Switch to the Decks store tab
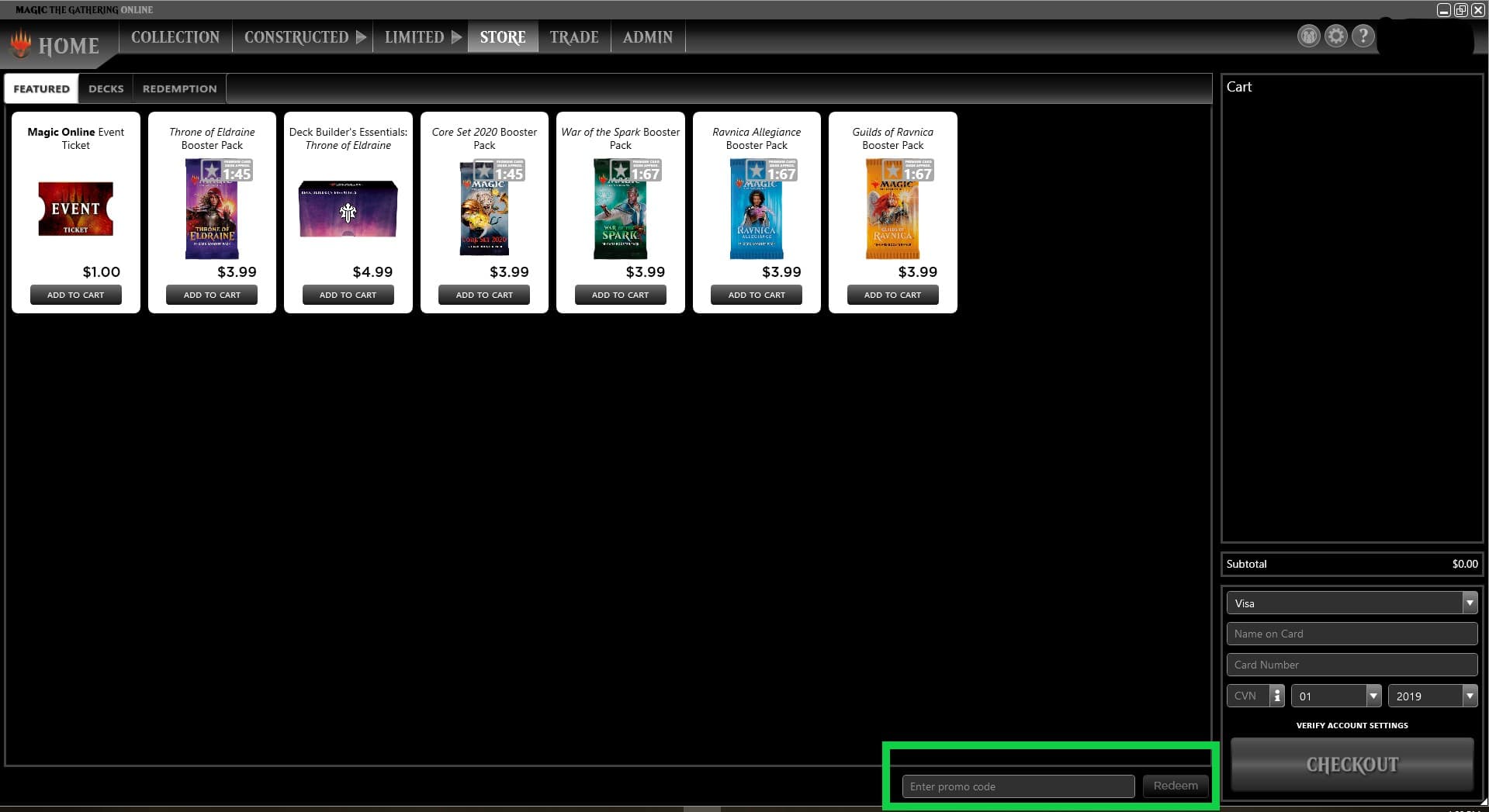This screenshot has width=1489, height=812. [x=106, y=88]
